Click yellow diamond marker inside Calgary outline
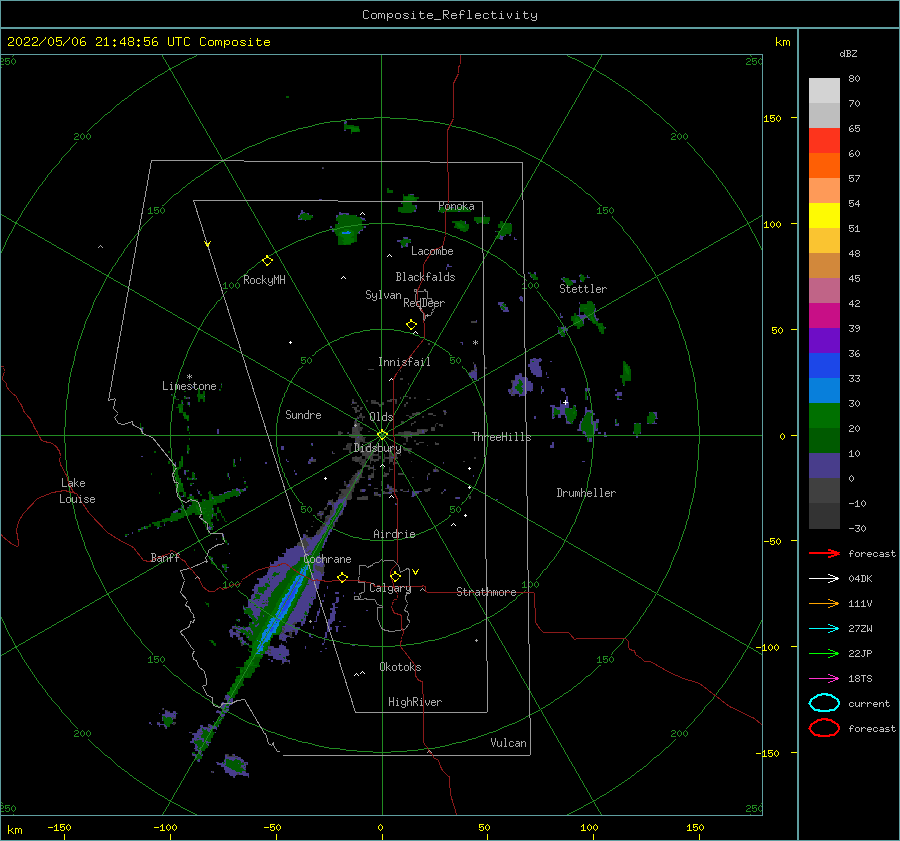Screen dimensions: 900x841 coord(395,576)
